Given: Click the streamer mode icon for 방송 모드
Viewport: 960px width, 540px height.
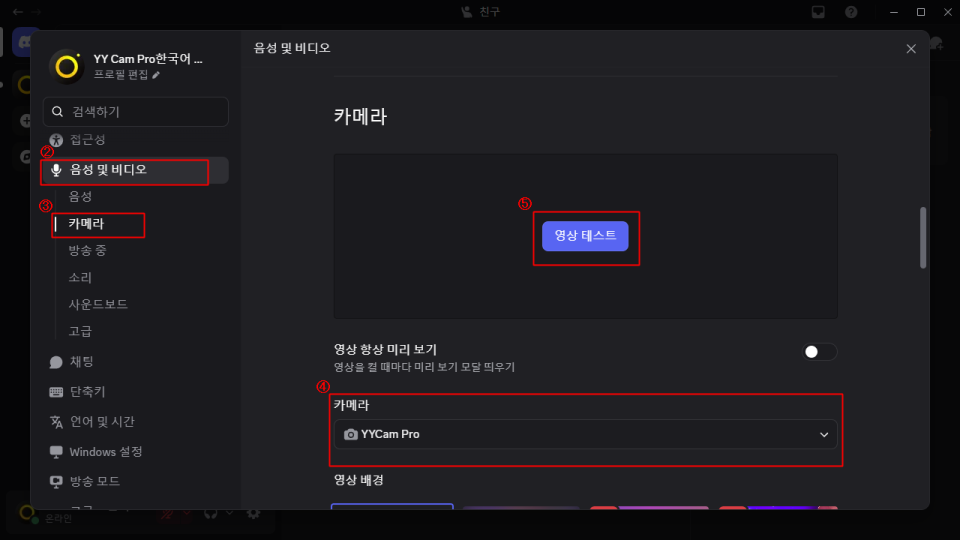Looking at the screenshot, I should (56, 482).
